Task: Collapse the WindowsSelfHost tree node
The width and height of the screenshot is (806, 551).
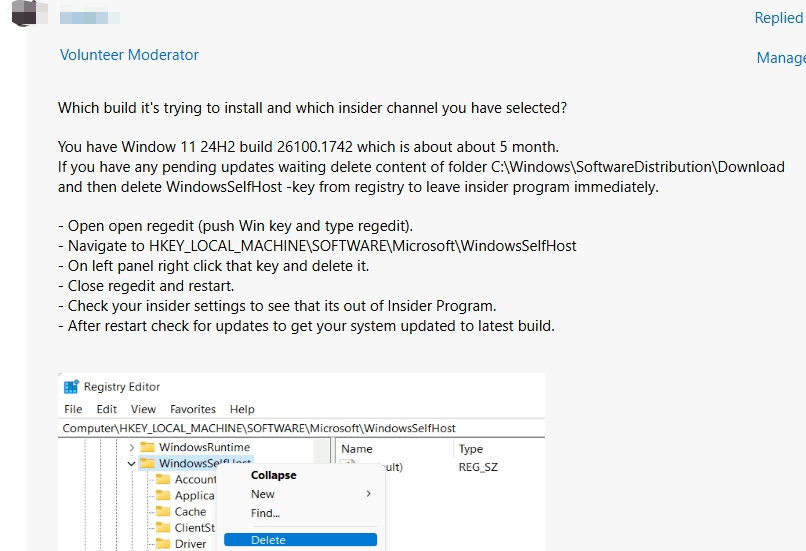Action: [132, 464]
